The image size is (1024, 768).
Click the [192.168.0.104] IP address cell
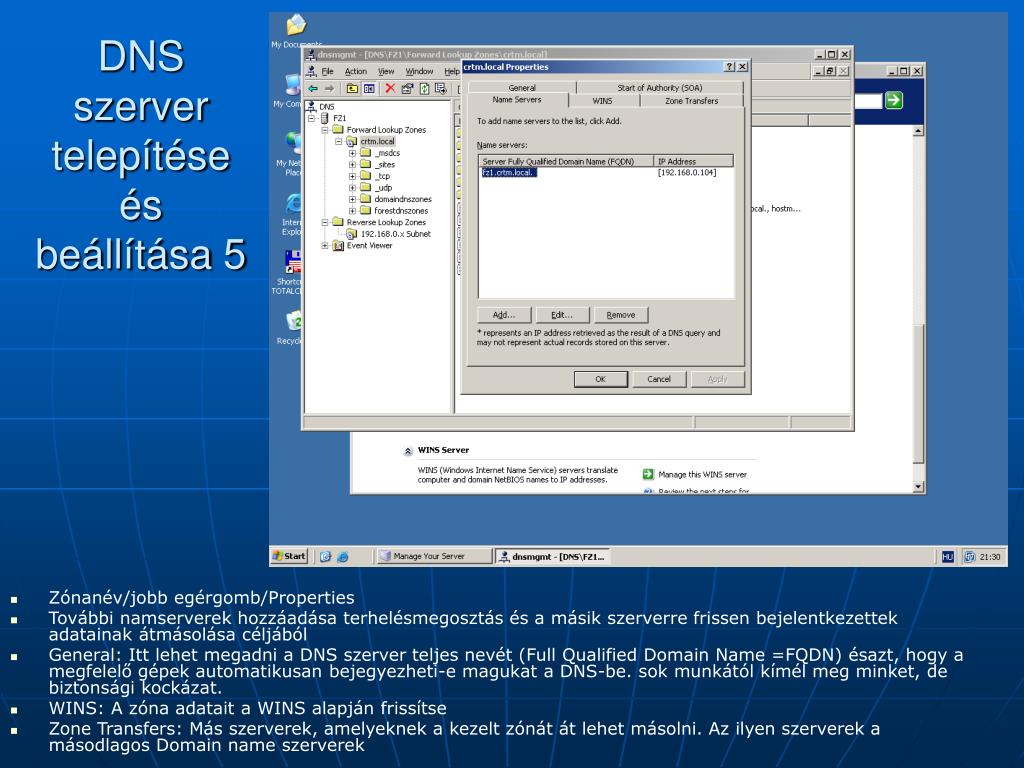click(686, 172)
